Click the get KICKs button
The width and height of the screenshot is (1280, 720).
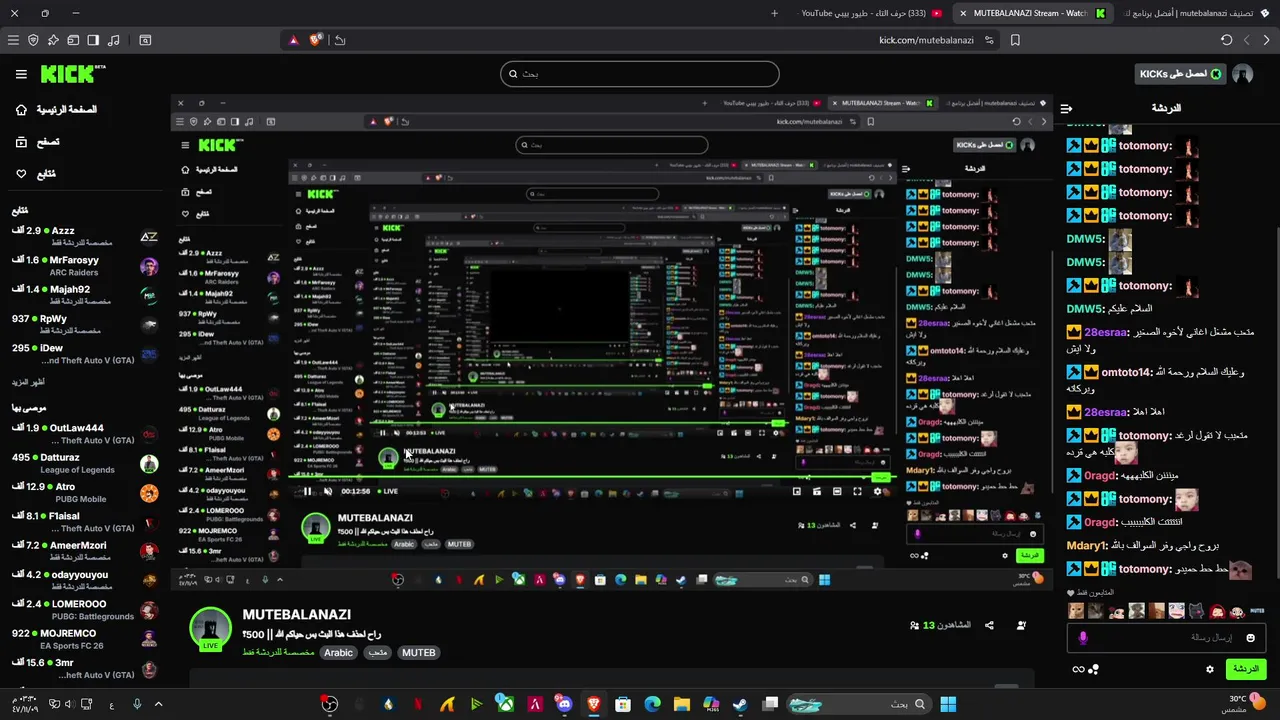1181,74
